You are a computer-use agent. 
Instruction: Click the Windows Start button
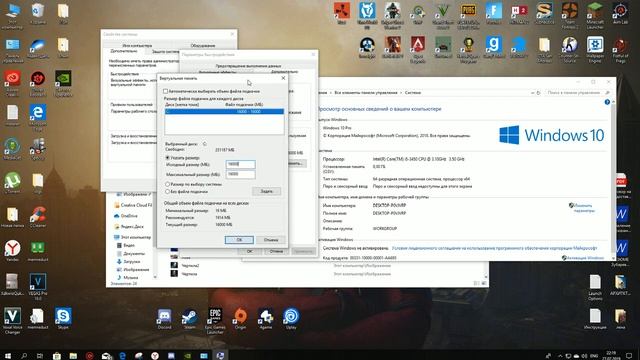point(8,356)
